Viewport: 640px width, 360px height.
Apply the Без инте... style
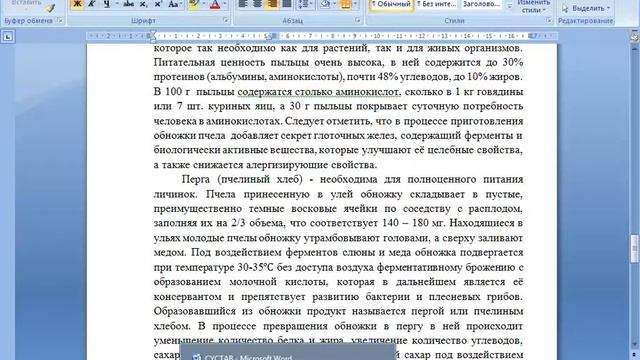click(x=436, y=5)
